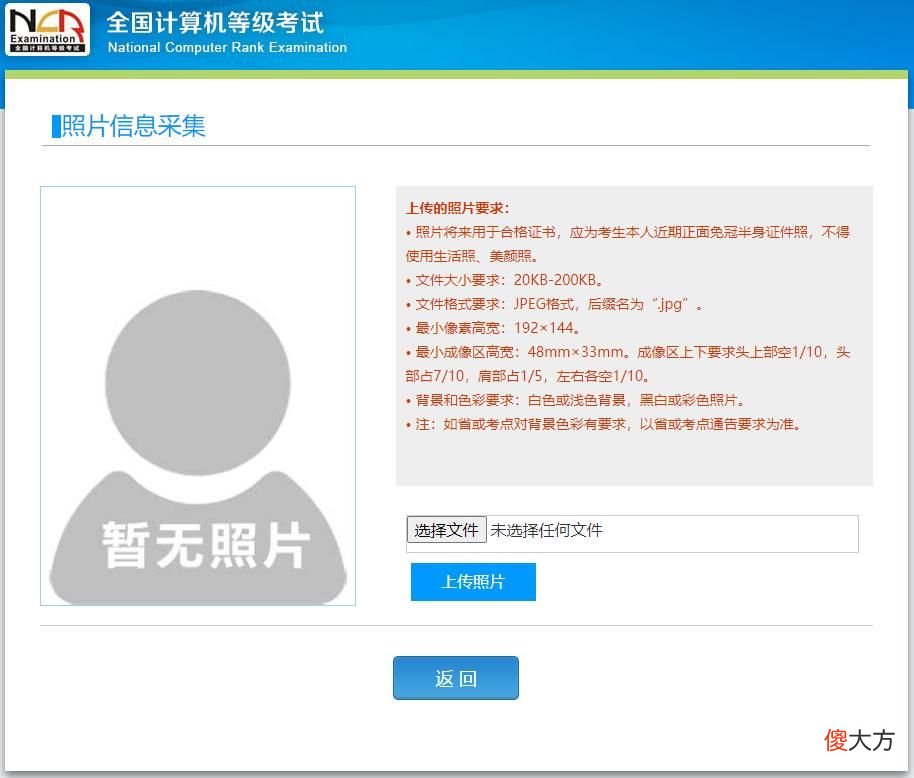This screenshot has height=778, width=914.
Task: Click the NCRE Examination logo
Action: coord(47,29)
